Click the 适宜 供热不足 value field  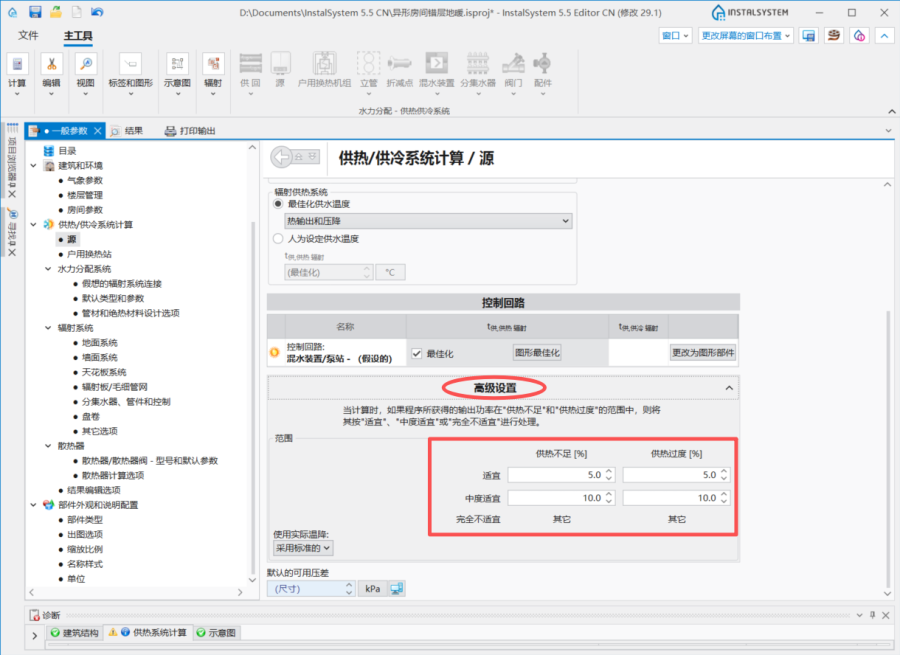555,475
